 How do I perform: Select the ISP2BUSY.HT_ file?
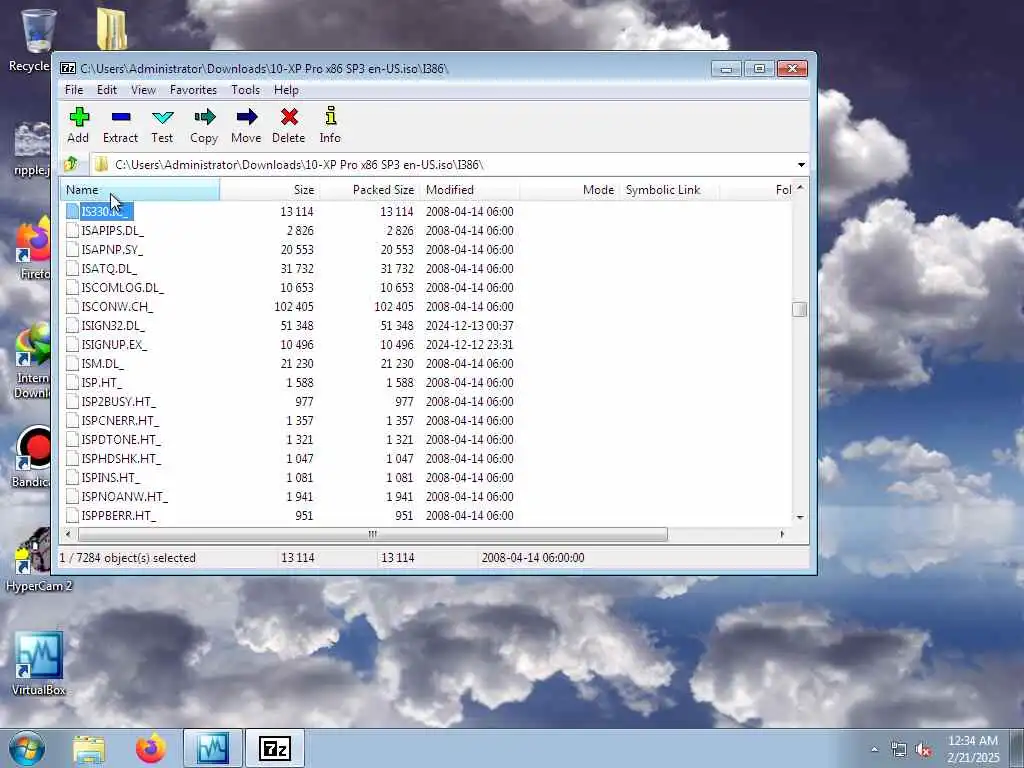(118, 402)
